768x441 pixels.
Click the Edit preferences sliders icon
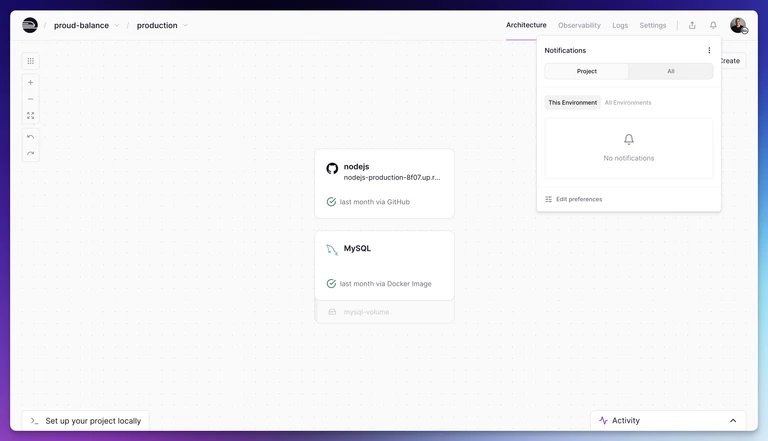(549, 199)
